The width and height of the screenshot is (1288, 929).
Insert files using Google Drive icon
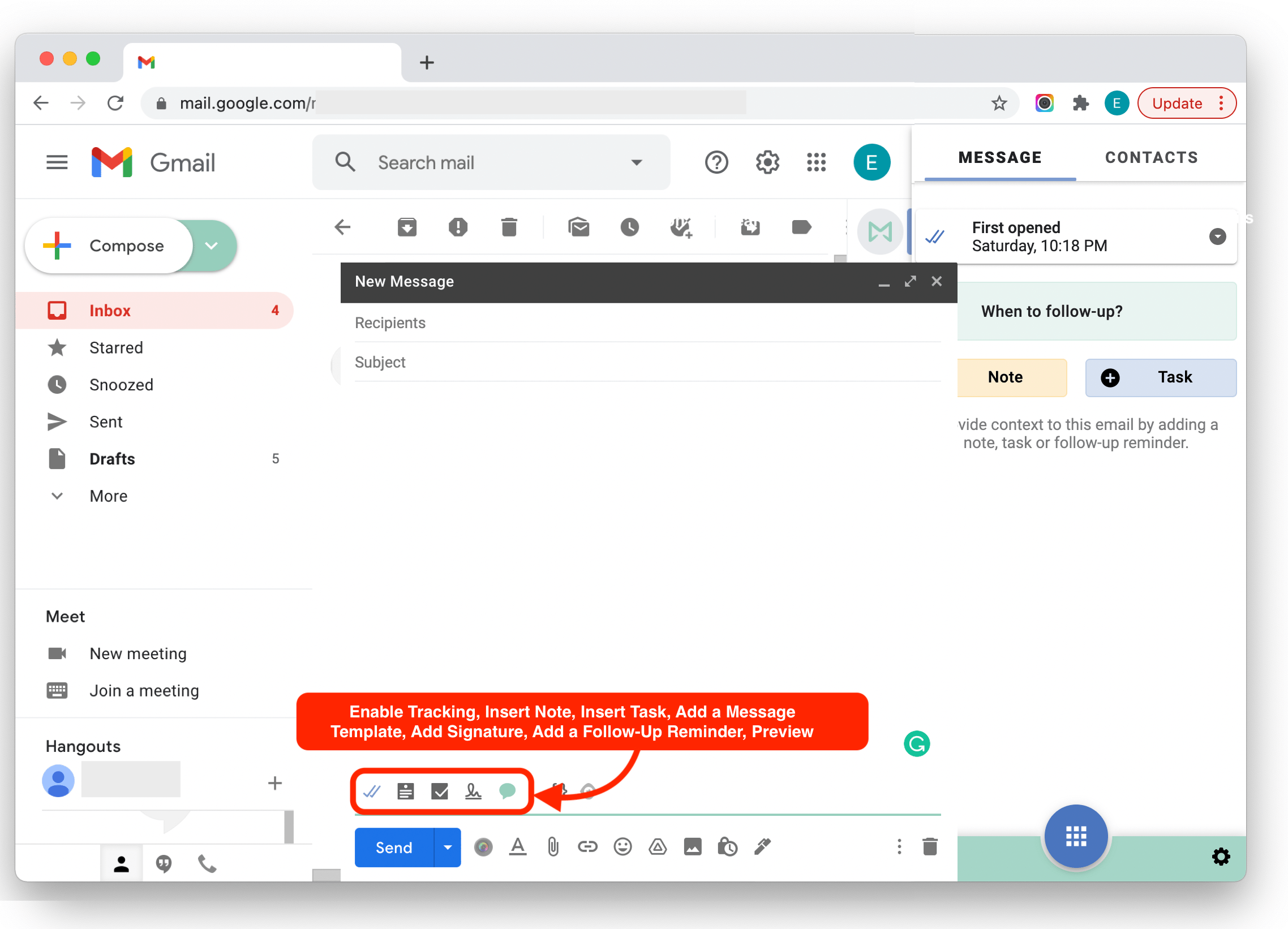click(658, 847)
